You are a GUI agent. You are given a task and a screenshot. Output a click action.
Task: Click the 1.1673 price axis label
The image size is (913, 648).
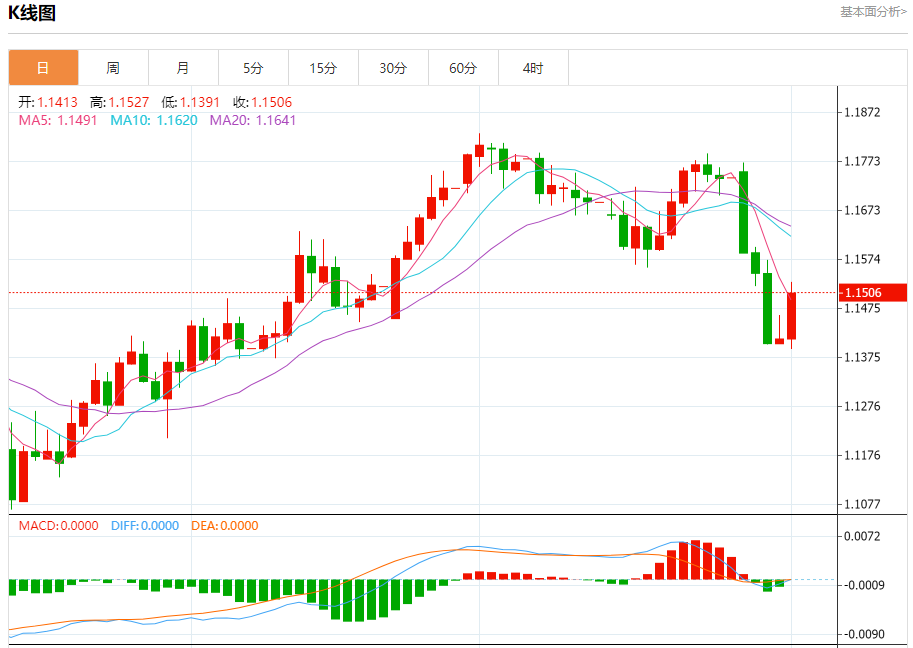(862, 210)
